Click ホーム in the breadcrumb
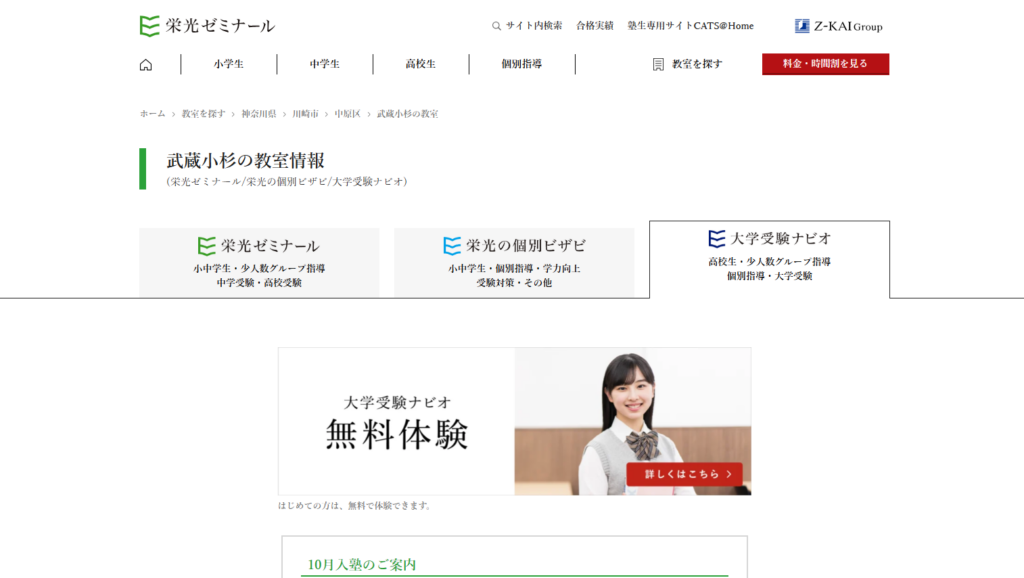Screen dimensions: 1024x578 pyautogui.click(x=152, y=114)
